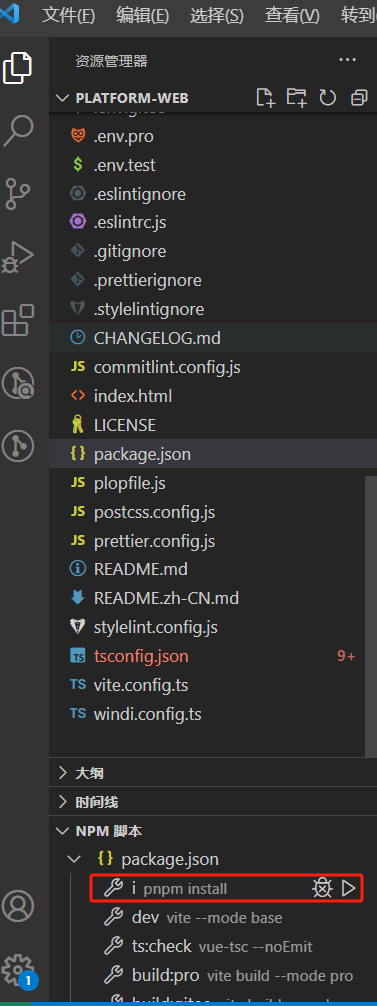Open the .env.test file
The width and height of the screenshot is (377, 1006).
[x=213, y=165]
